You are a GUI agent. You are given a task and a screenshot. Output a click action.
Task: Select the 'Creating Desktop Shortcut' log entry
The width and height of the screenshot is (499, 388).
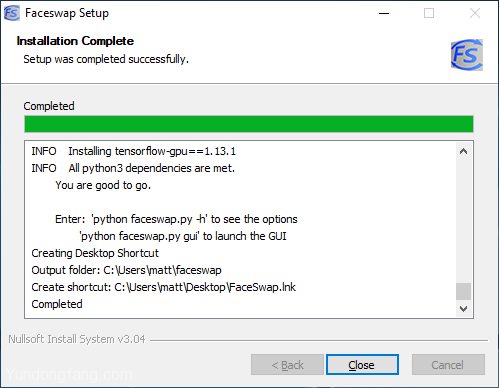95,253
